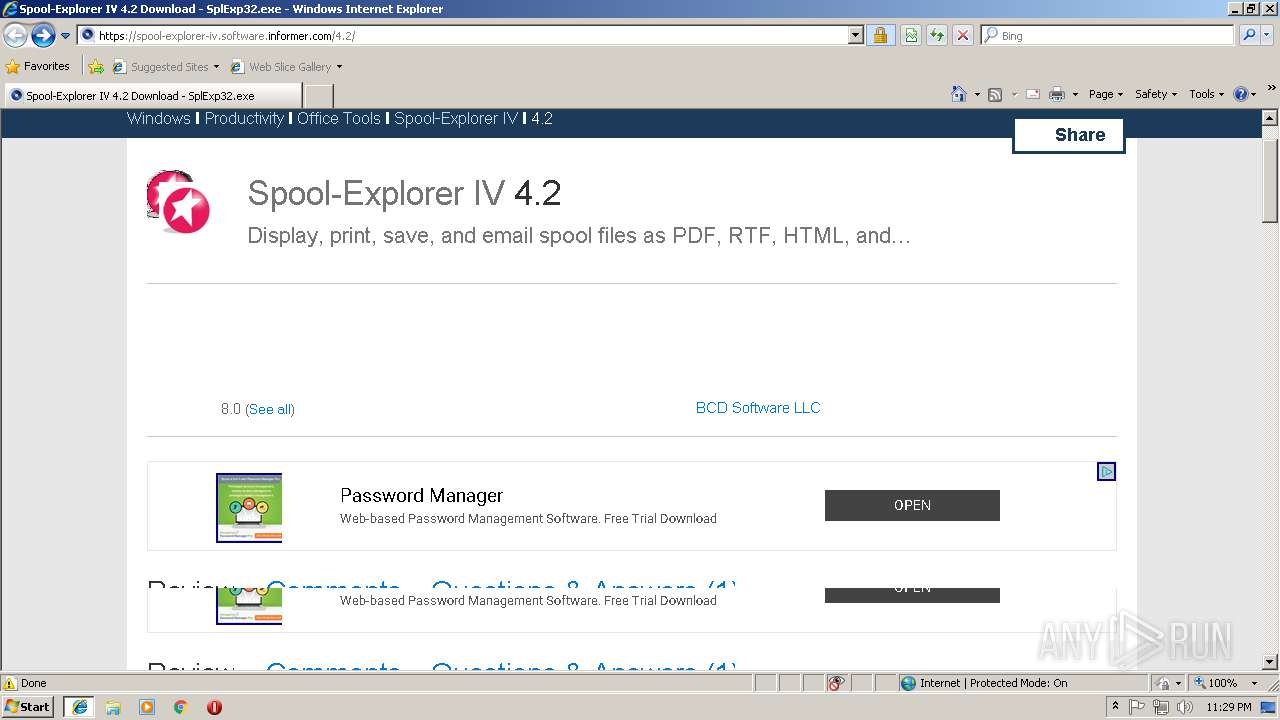Click the Compatibility View icon
The image size is (1280, 720).
911,35
